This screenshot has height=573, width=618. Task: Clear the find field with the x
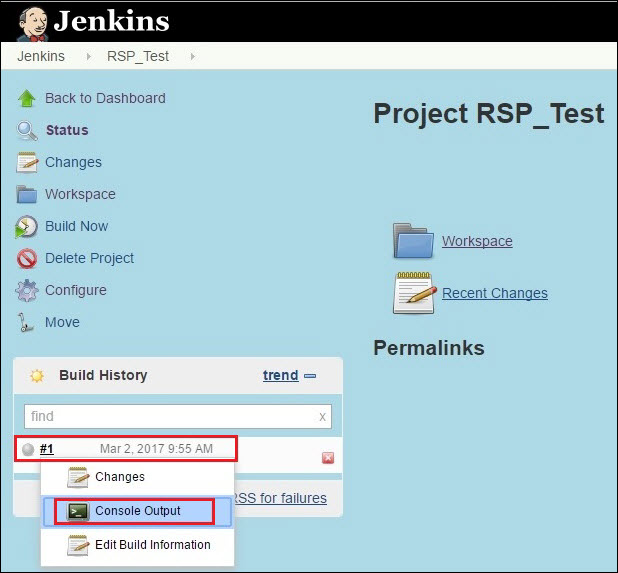322,417
